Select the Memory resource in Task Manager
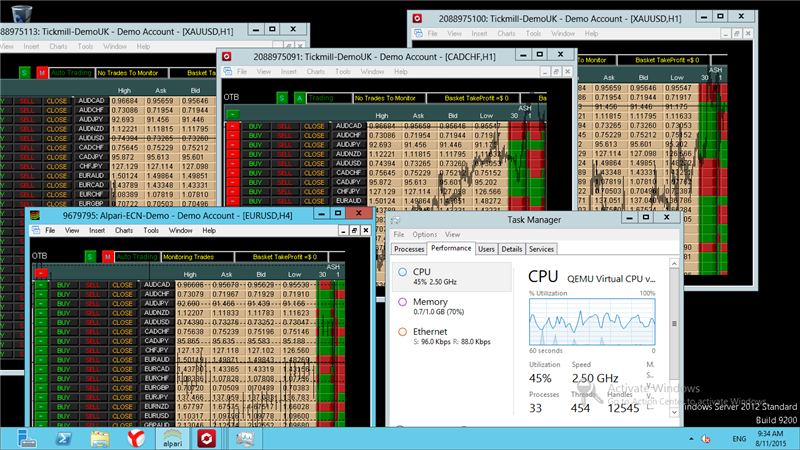This screenshot has width=800, height=450. [x=452, y=306]
